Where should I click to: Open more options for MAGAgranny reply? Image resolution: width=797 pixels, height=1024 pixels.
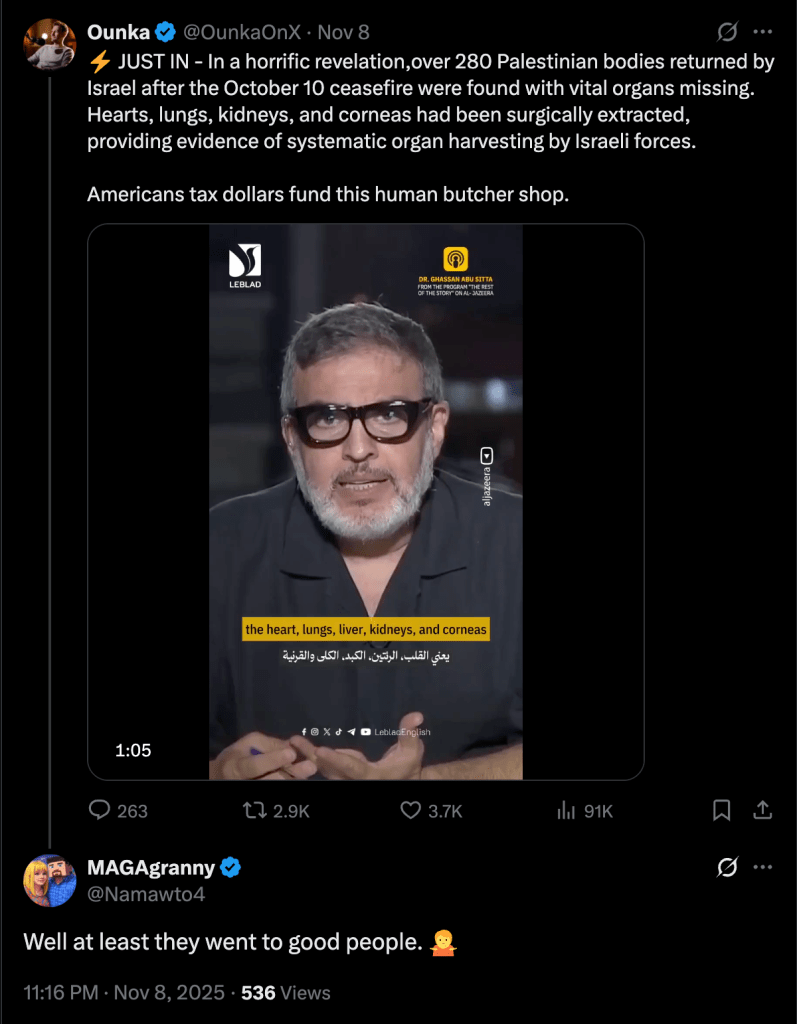click(x=763, y=868)
